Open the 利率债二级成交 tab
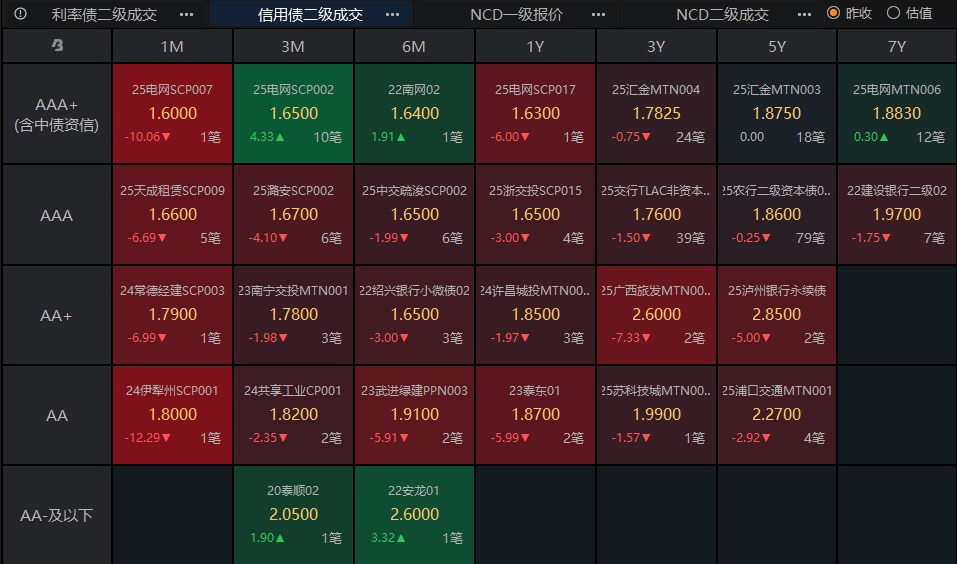 (x=104, y=14)
